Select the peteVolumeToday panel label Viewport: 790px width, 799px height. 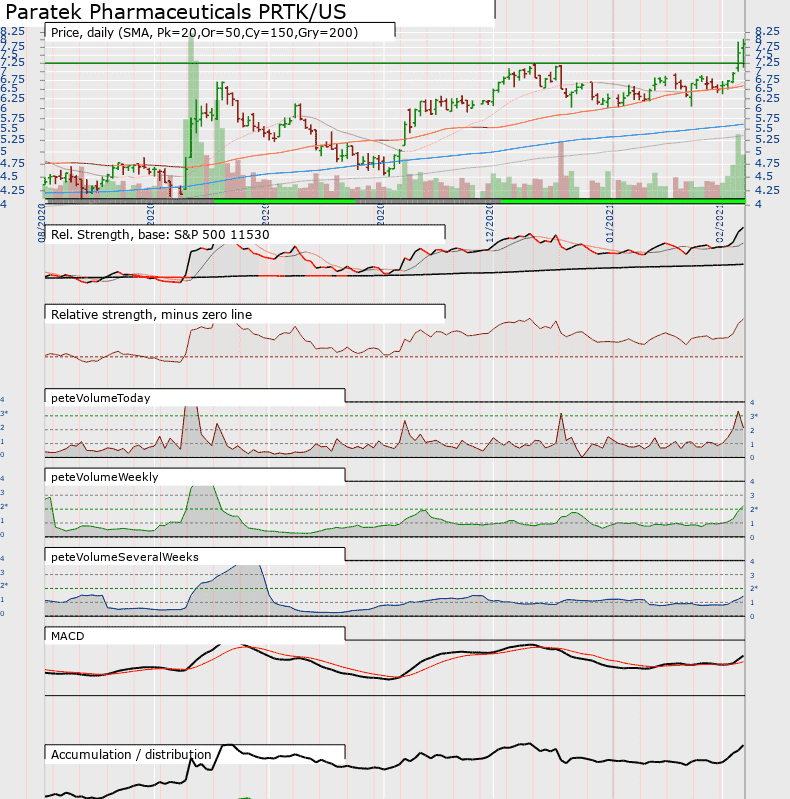click(100, 398)
